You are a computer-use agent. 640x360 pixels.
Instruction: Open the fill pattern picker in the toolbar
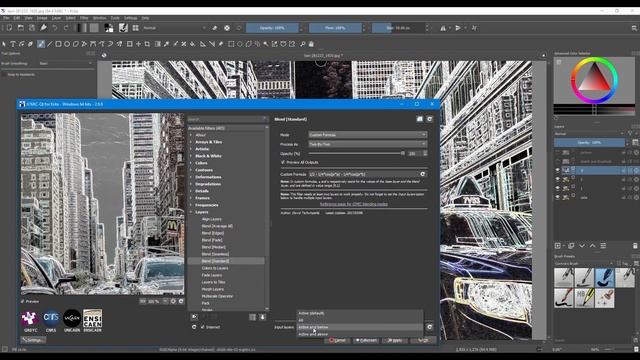(94, 28)
